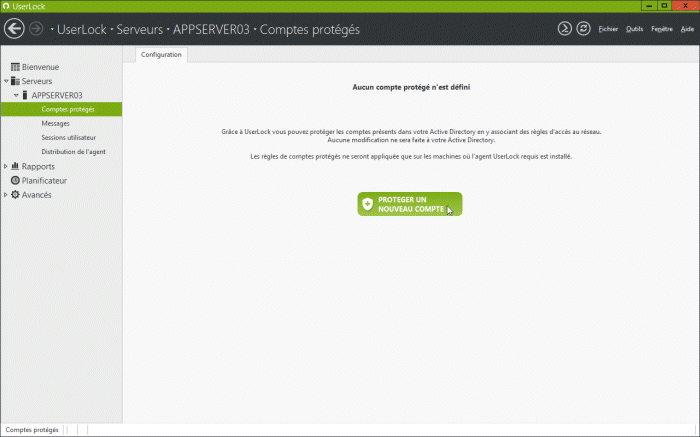
Task: Open the Fenêtre menu
Action: point(662,29)
